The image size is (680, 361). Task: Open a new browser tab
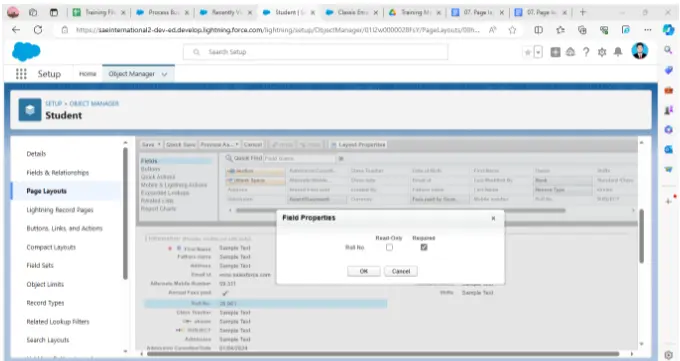583,12
